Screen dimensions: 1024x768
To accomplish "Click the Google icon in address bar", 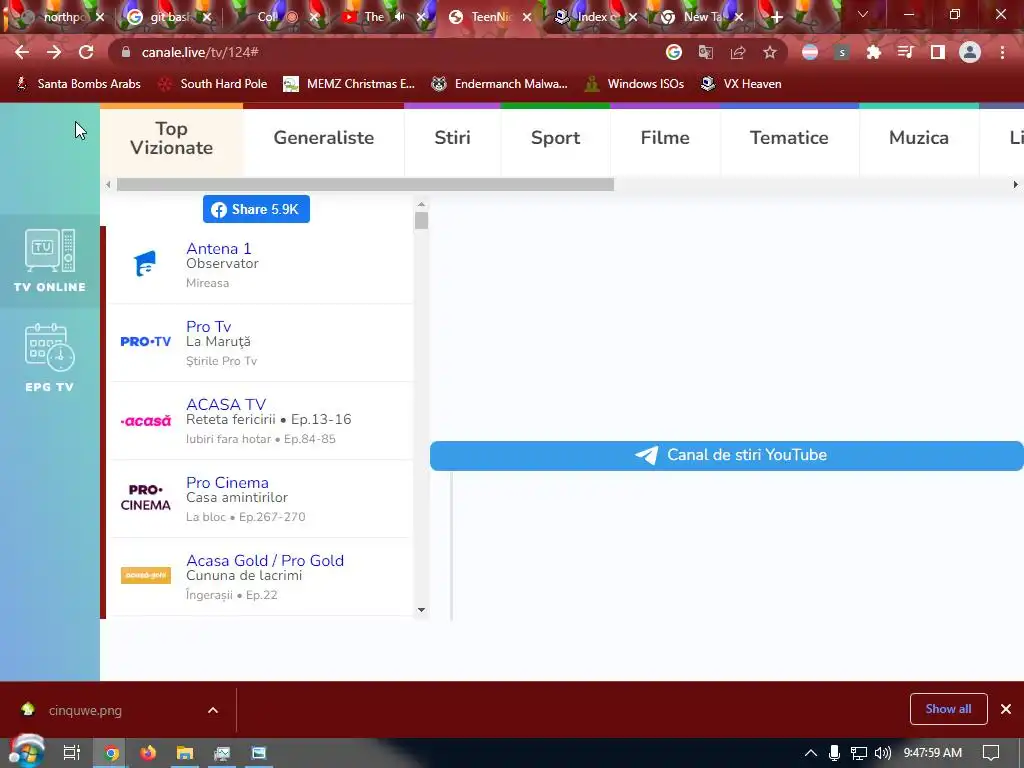I will point(674,52).
